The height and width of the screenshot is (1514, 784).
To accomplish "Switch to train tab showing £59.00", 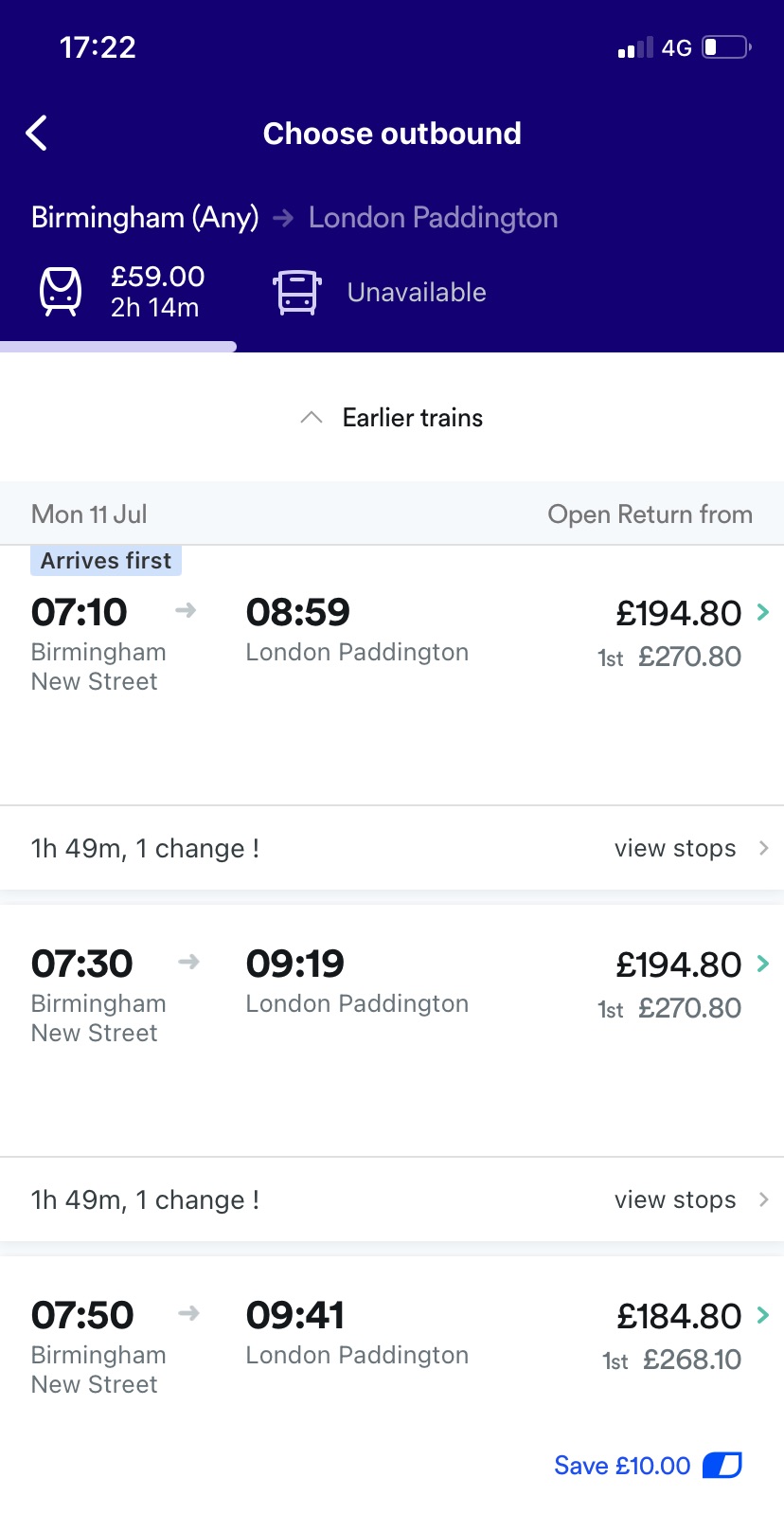I will pos(156,291).
